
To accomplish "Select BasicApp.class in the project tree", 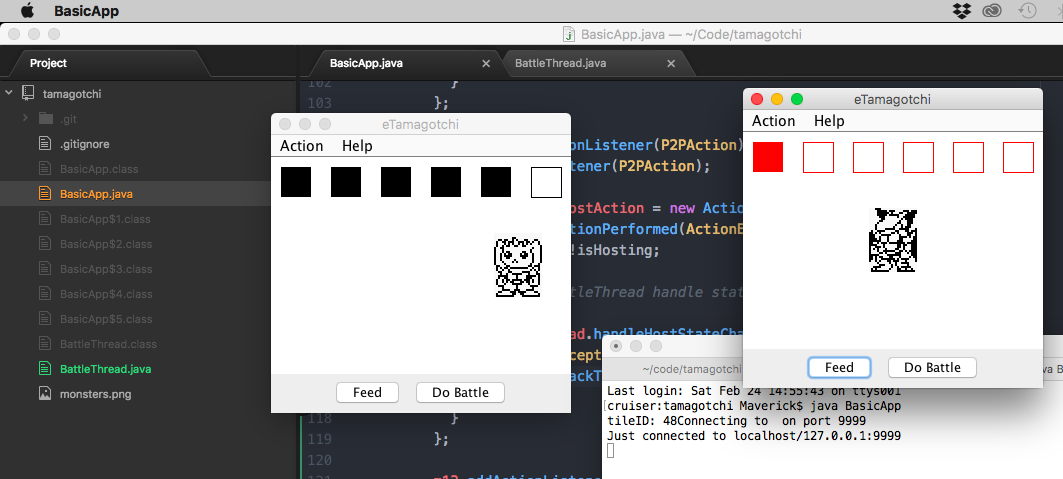I will tap(99, 169).
